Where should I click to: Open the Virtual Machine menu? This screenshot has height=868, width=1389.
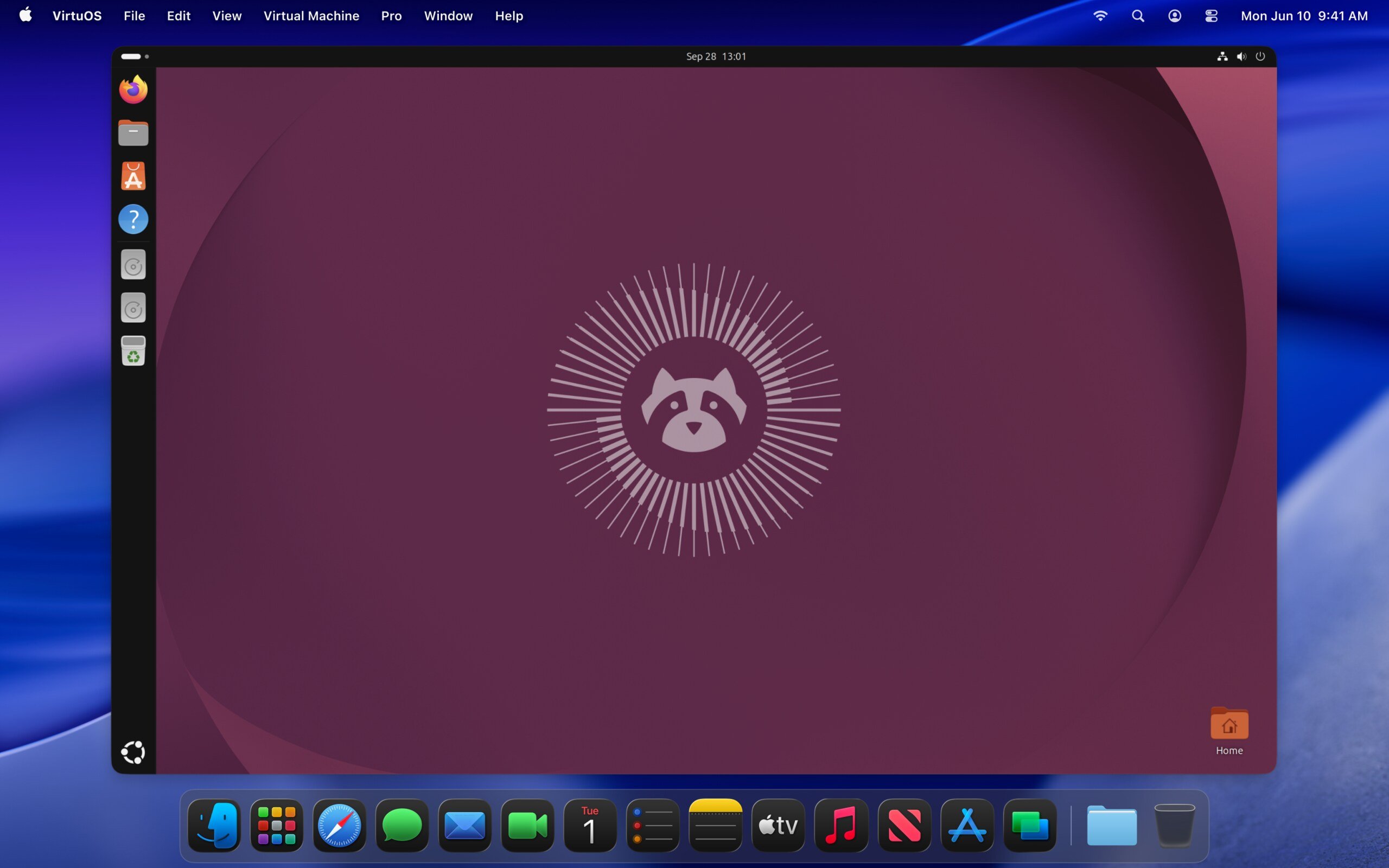(x=311, y=16)
